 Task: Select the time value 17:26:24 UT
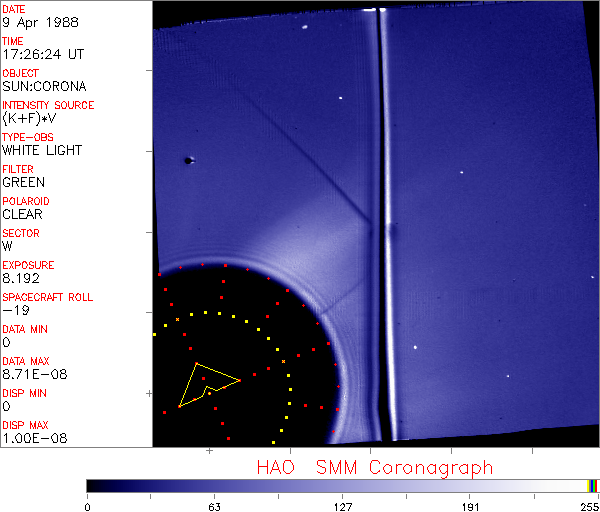coord(42,55)
